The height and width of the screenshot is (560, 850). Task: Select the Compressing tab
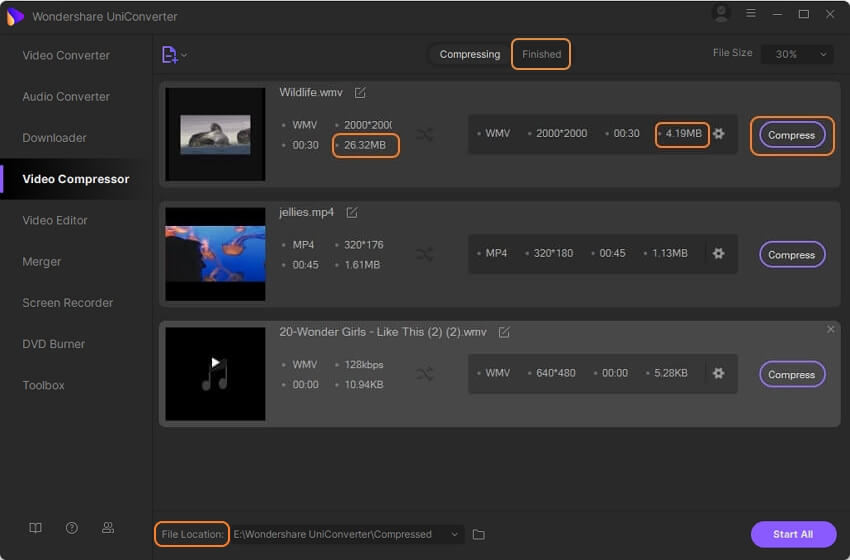[x=469, y=54]
